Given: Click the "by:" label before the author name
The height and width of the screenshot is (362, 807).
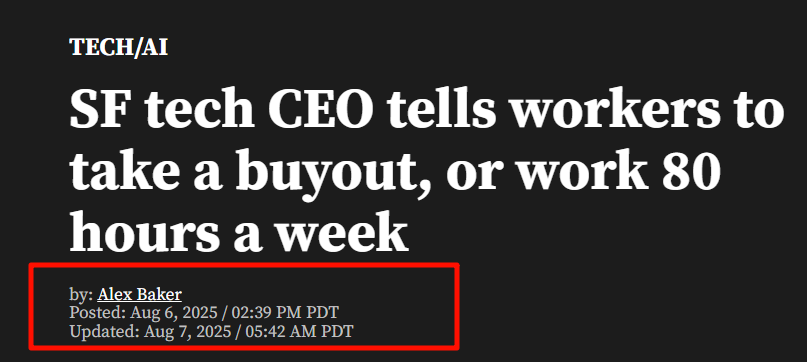Looking at the screenshot, I should pos(81,295).
